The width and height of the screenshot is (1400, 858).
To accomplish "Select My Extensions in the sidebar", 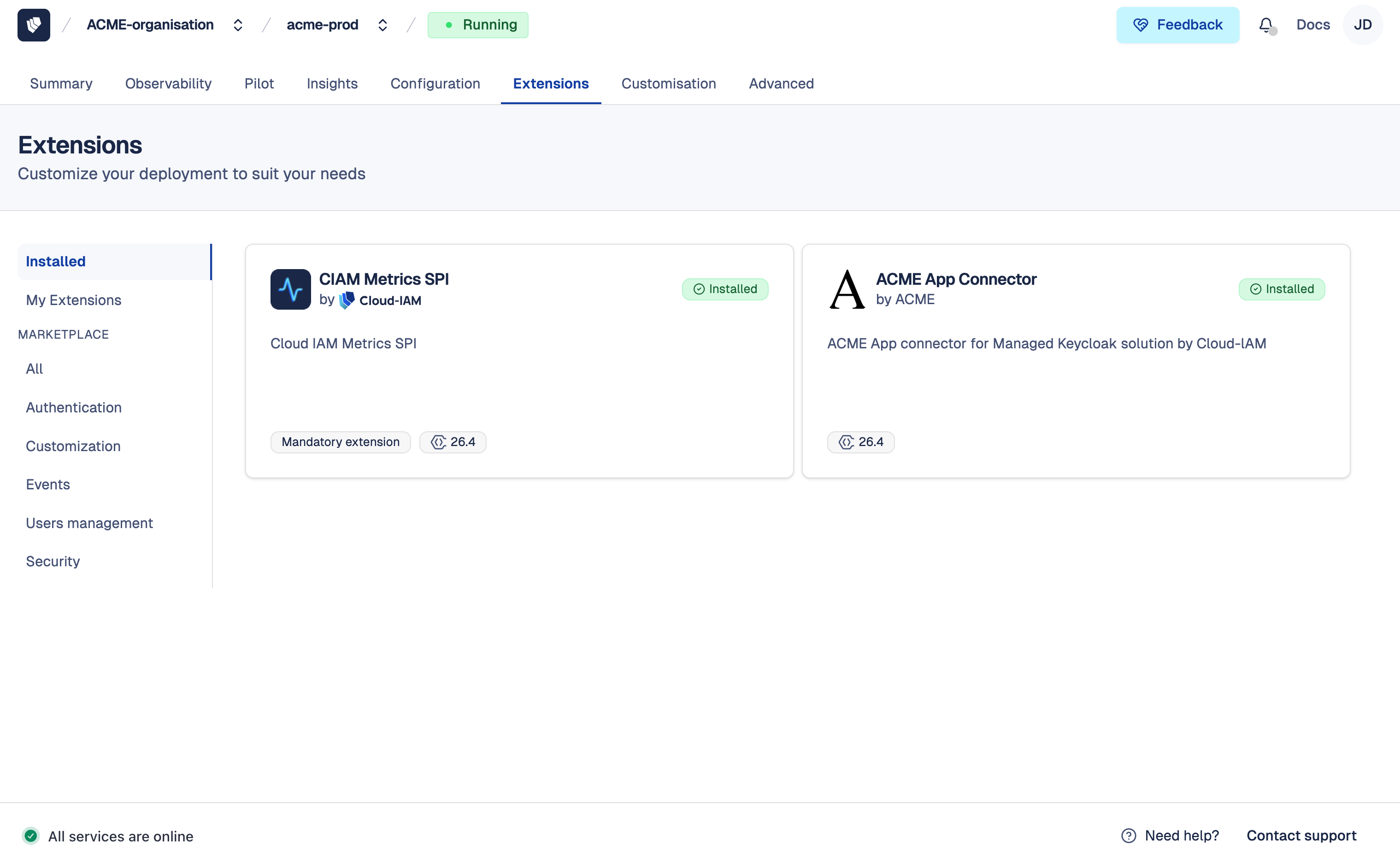I will pyautogui.click(x=73, y=300).
